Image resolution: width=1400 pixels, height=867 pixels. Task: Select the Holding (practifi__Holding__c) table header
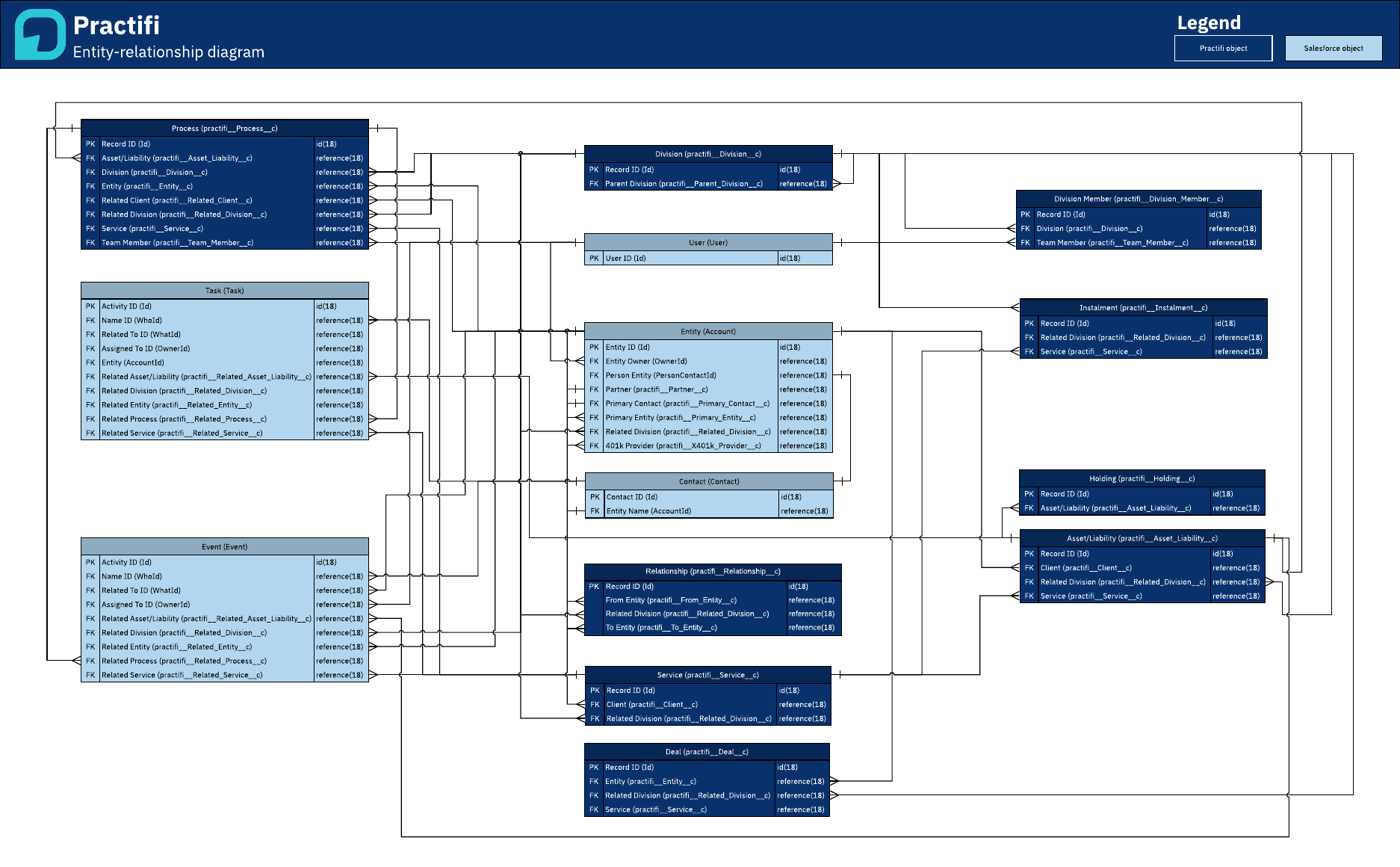1142,478
